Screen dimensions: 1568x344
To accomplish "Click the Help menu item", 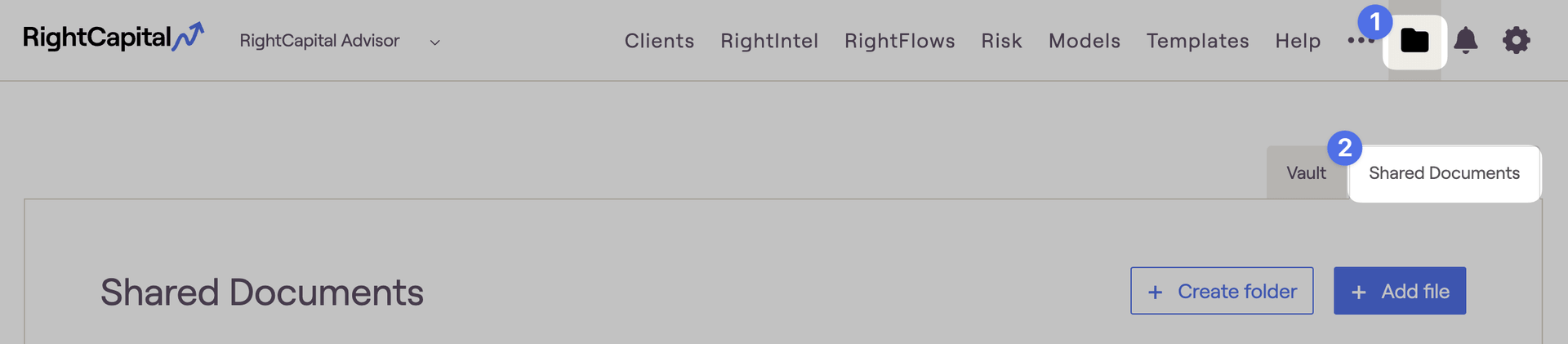I will [1298, 41].
